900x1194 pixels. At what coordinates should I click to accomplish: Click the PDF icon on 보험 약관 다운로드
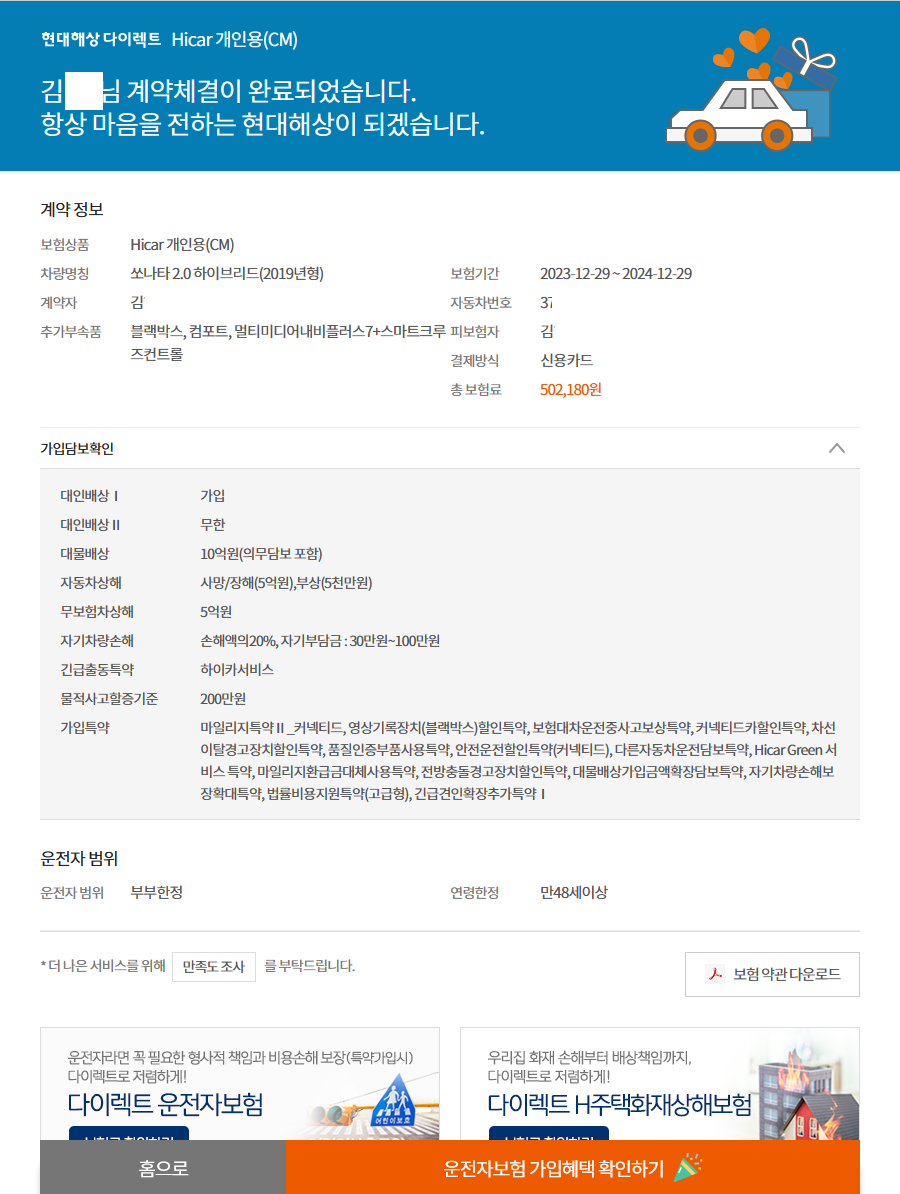click(715, 974)
